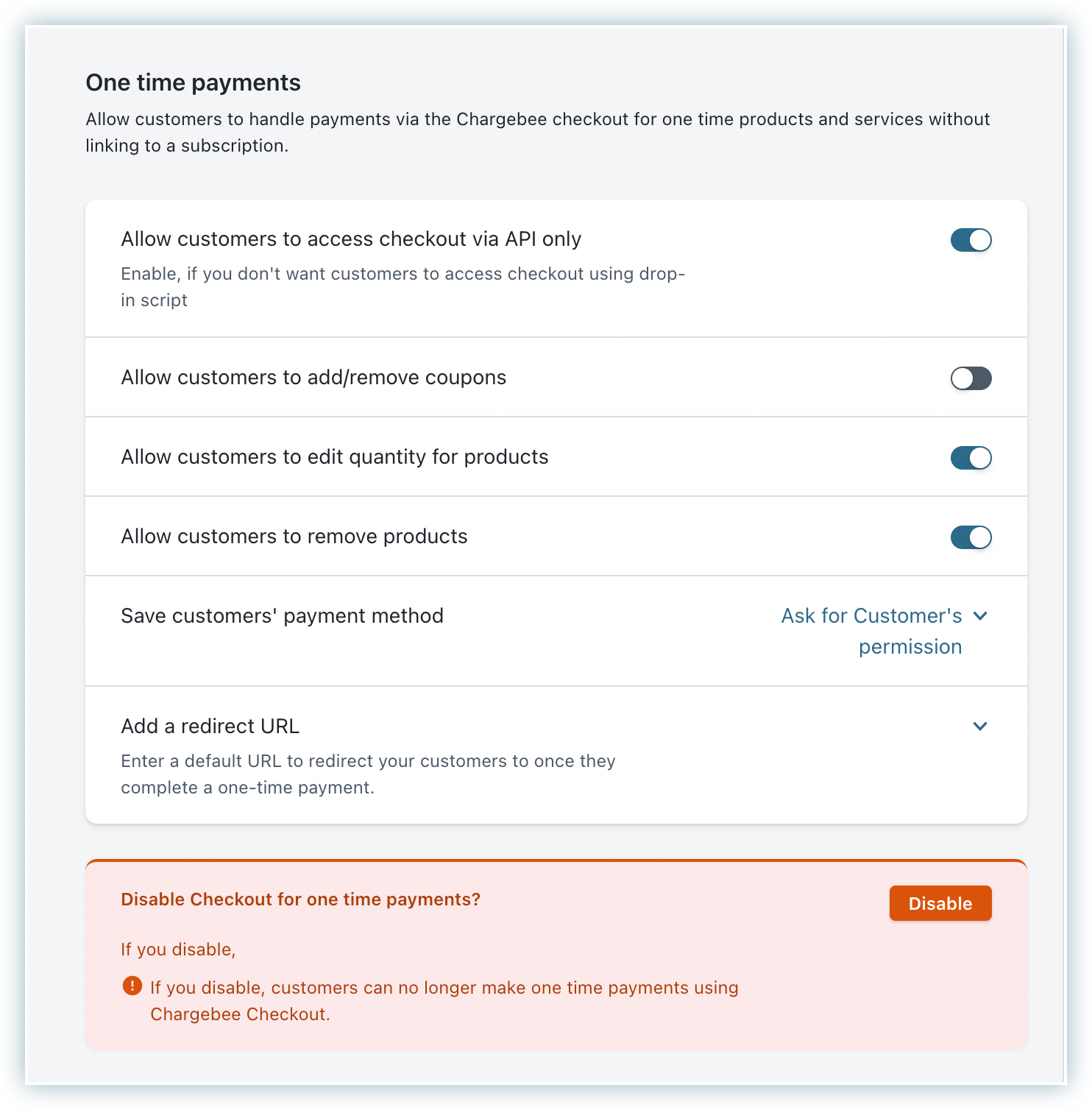This screenshot has width=1092, height=1110.
Task: Disable the remove products toggle
Action: (971, 537)
